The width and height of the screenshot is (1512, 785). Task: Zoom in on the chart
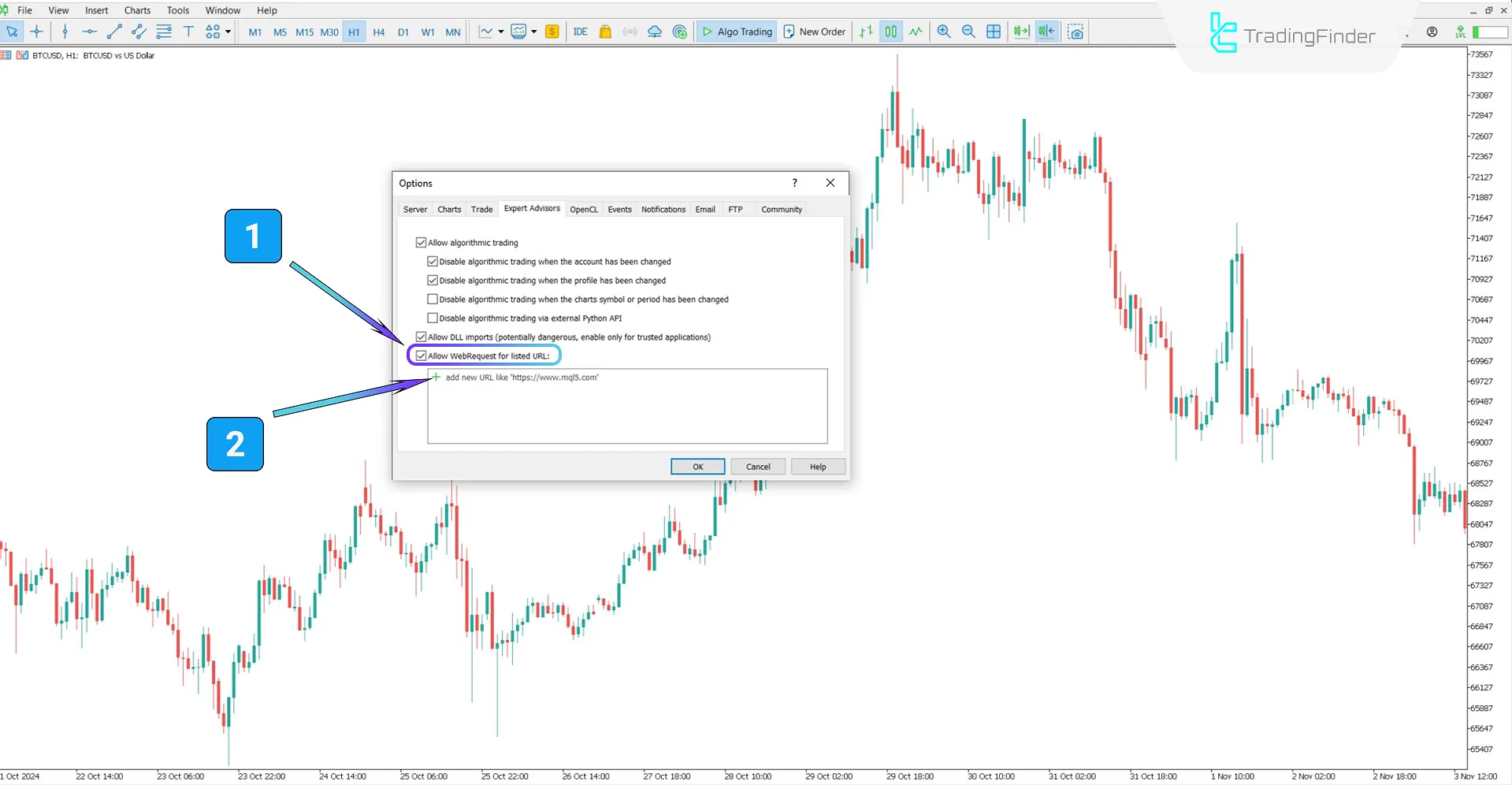(x=943, y=32)
